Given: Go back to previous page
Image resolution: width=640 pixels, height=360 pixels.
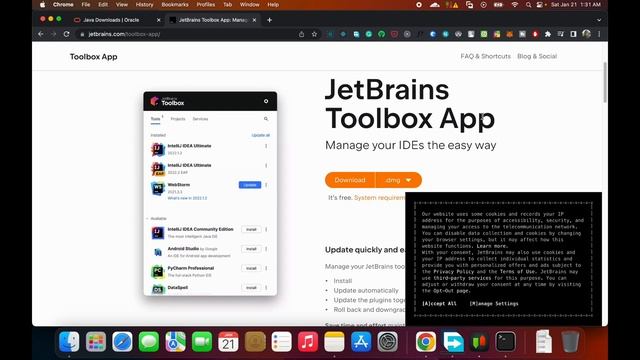Looking at the screenshot, I should pyautogui.click(x=41, y=34).
